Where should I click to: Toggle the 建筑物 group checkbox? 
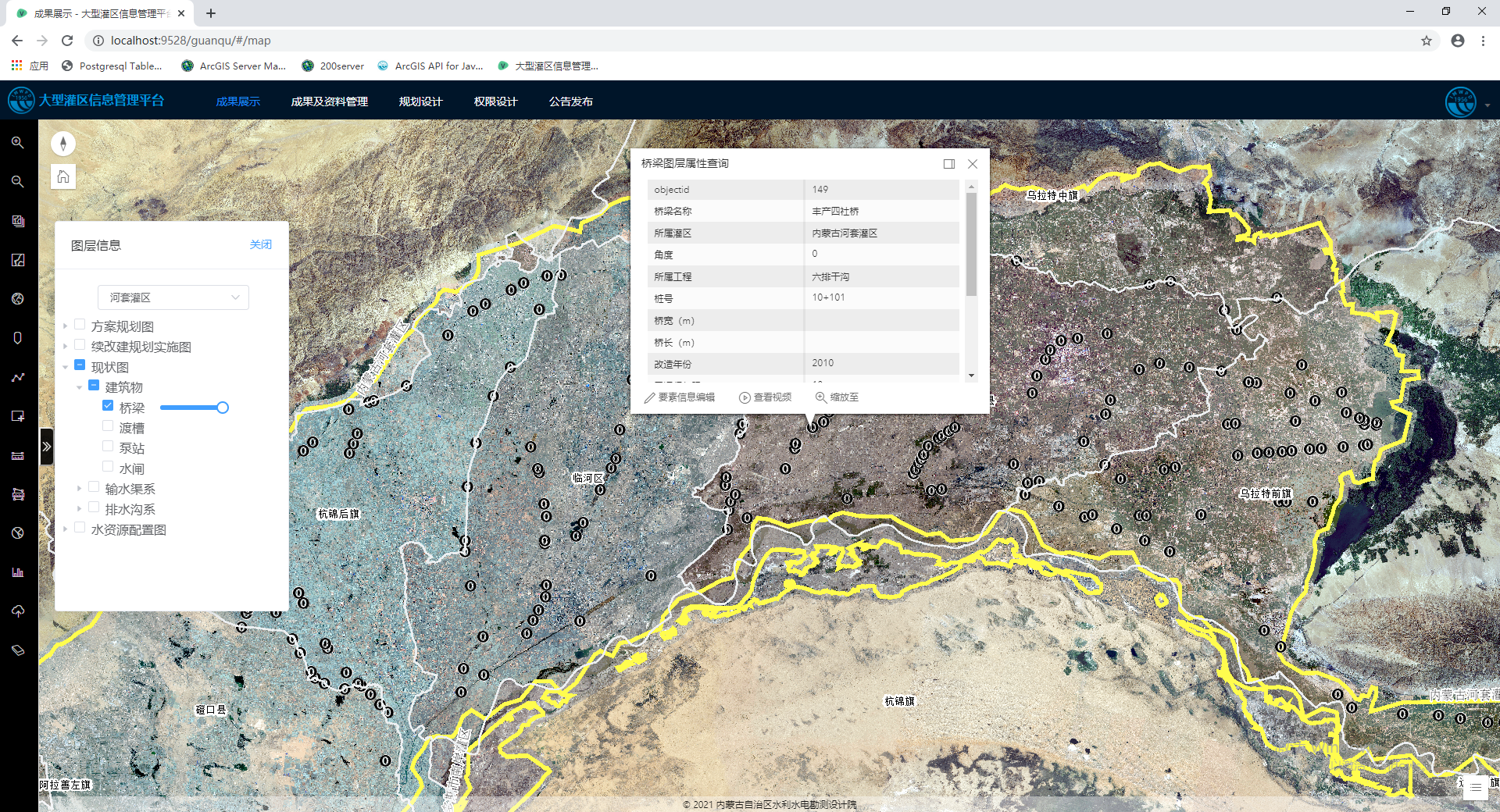[x=94, y=386]
